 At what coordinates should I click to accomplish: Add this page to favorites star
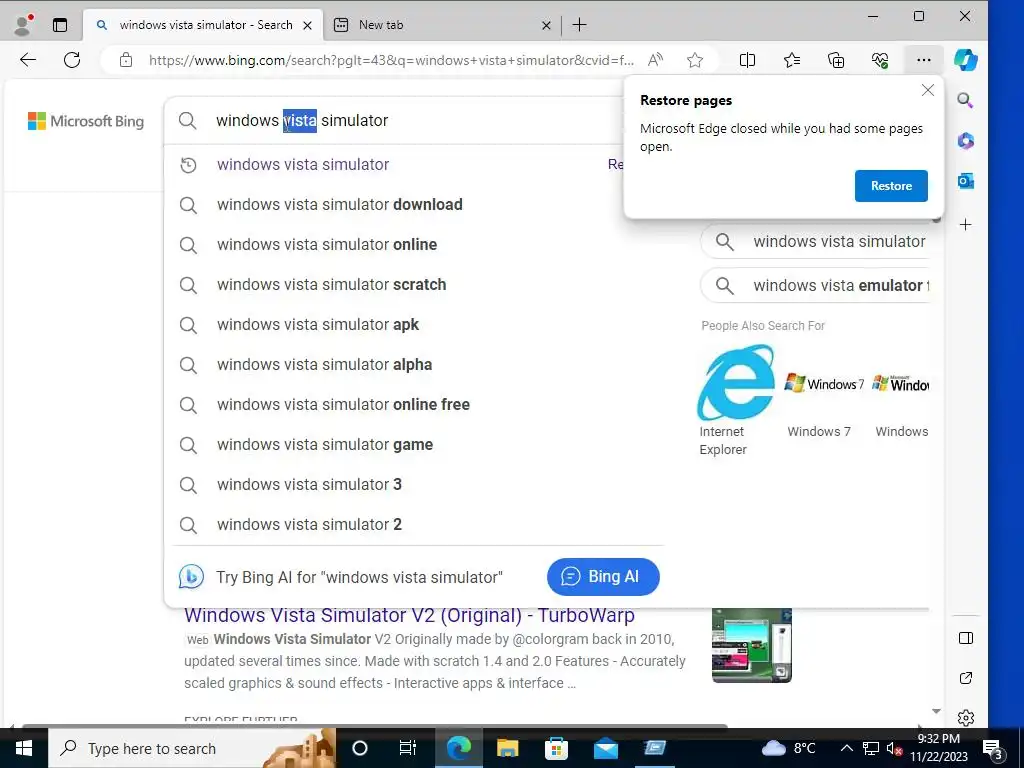point(695,60)
